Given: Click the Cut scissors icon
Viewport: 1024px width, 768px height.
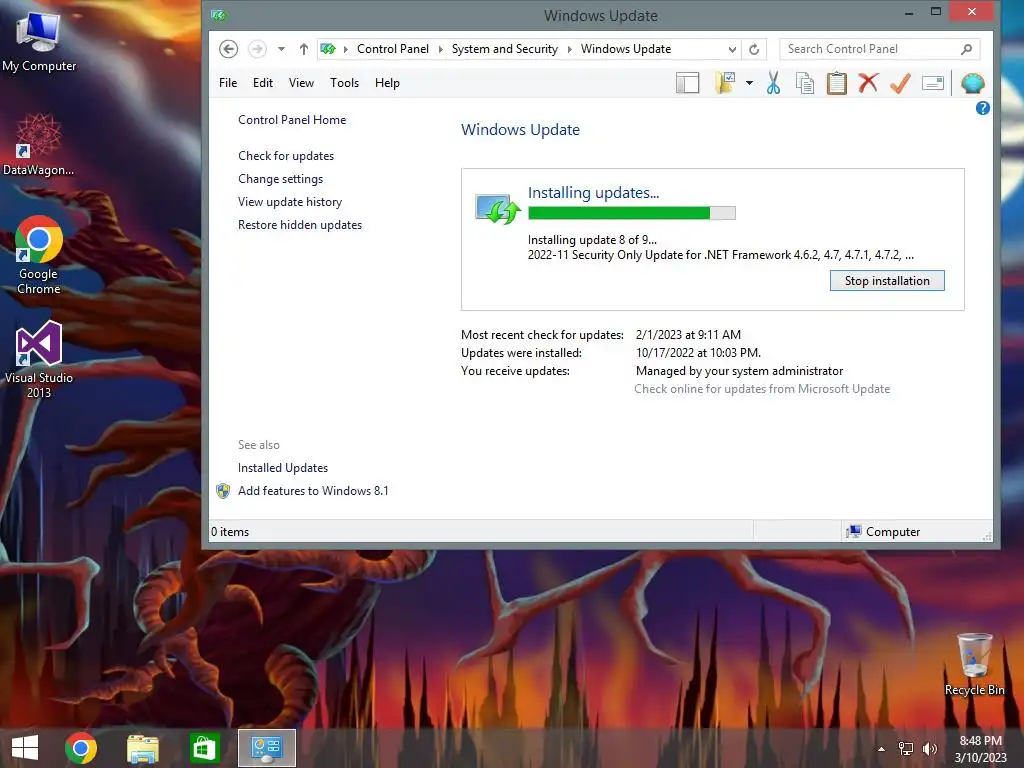Looking at the screenshot, I should tap(774, 83).
